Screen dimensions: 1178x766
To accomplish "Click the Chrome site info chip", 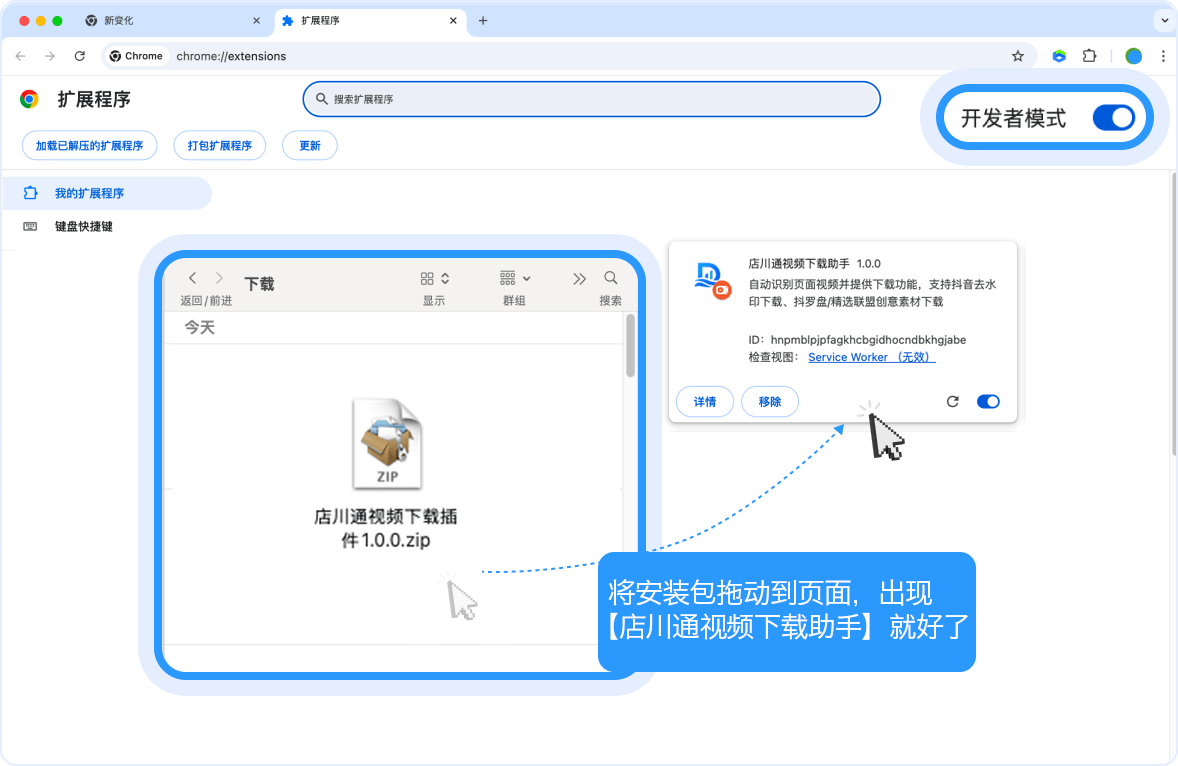I will click(x=136, y=56).
